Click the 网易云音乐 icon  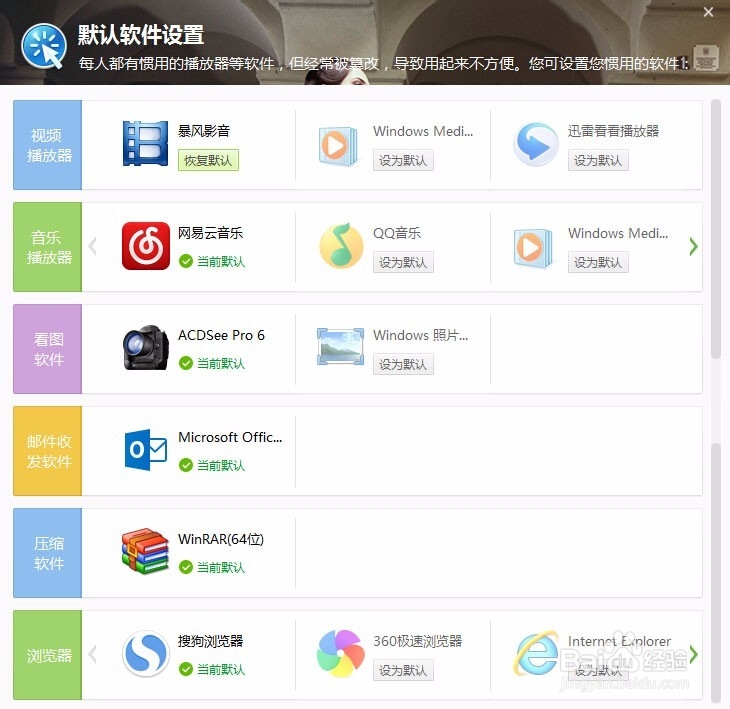coord(146,246)
